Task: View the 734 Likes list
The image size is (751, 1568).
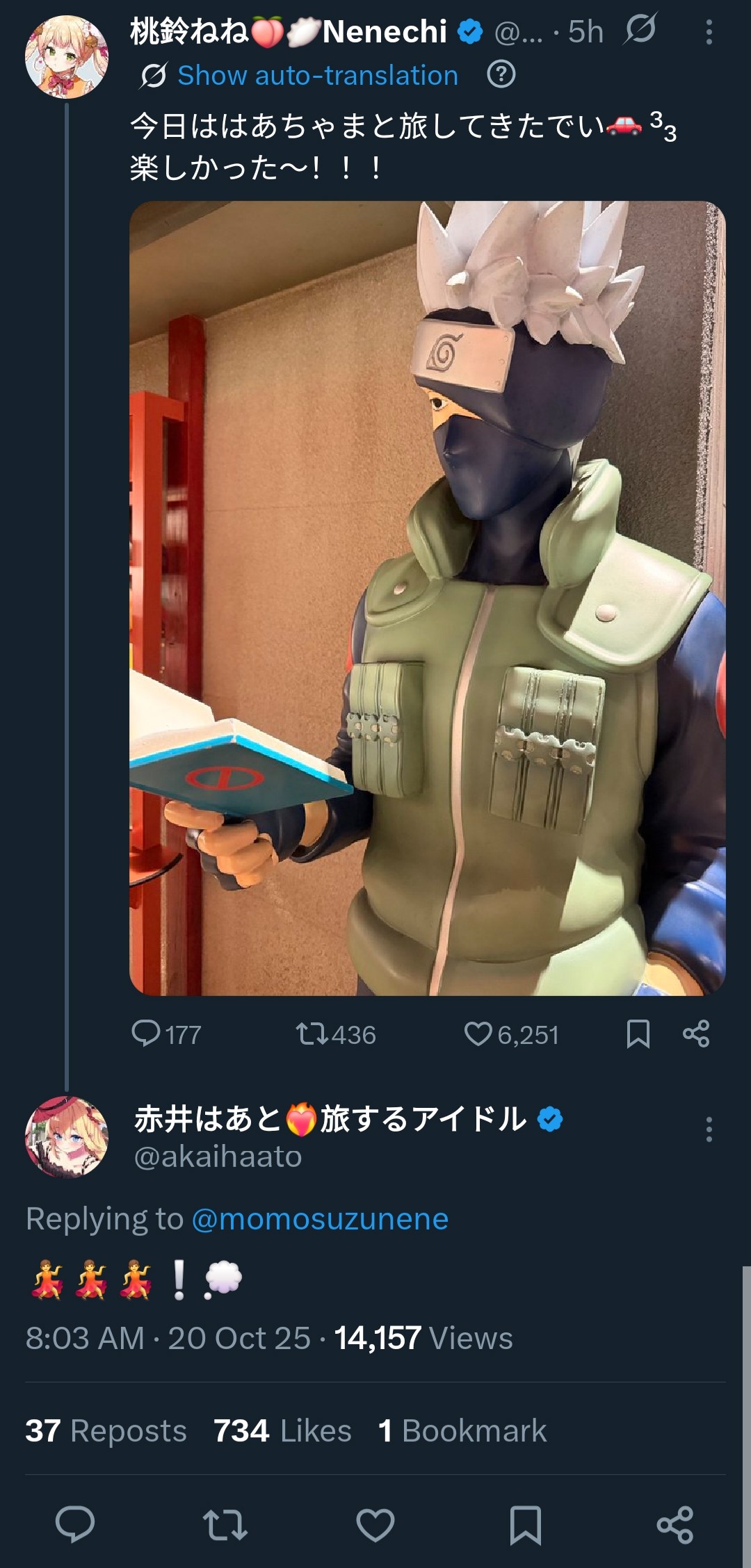Action: [282, 1430]
